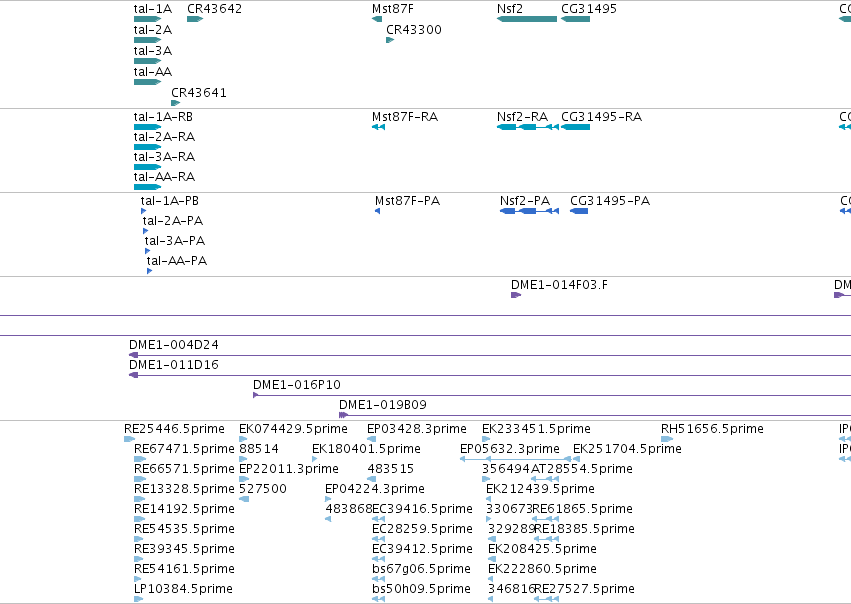This screenshot has height=604, width=851.
Task: Click the CR43642 gene label
Action: point(214,9)
